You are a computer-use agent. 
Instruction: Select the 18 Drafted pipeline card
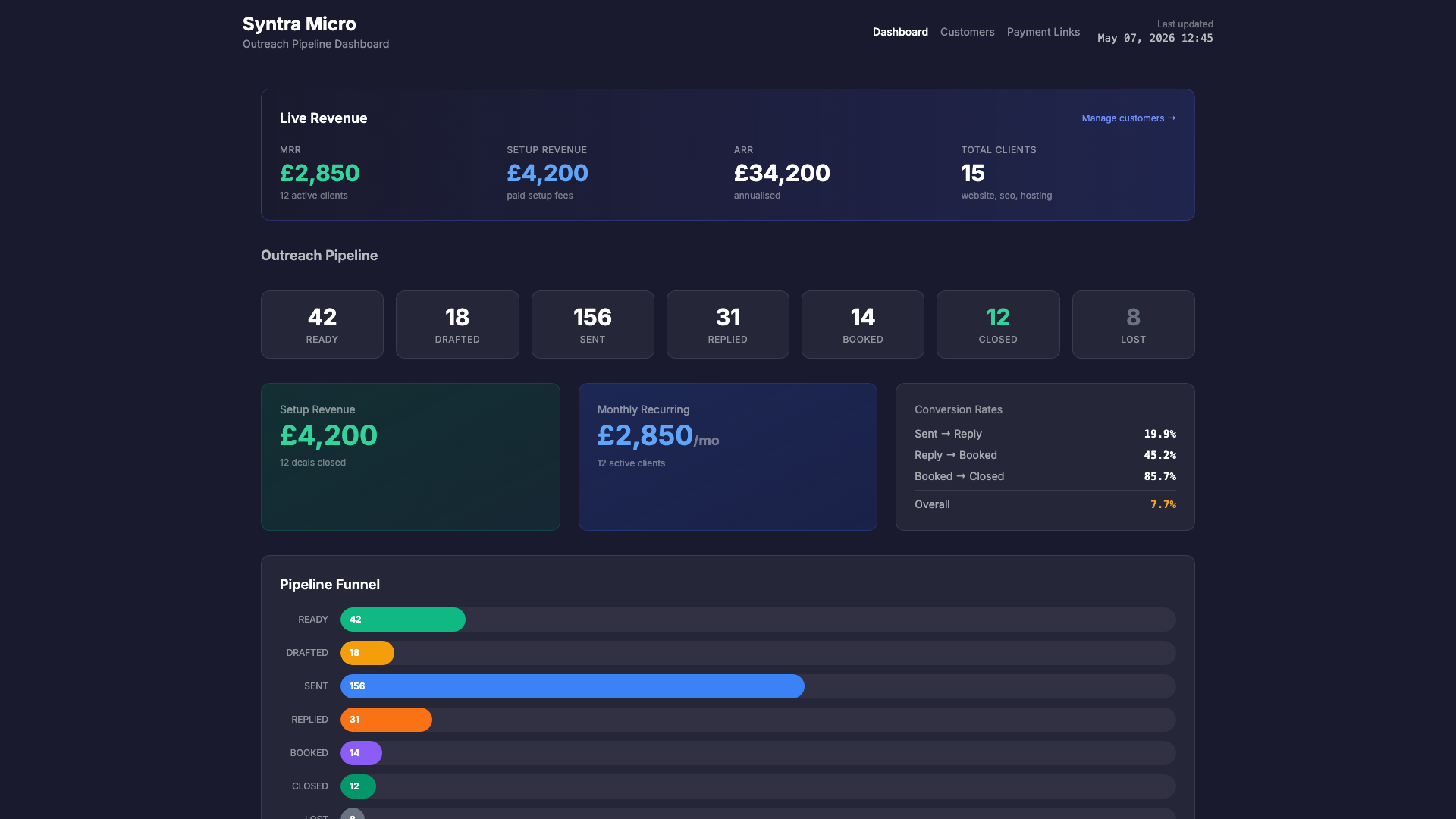pyautogui.click(x=457, y=325)
